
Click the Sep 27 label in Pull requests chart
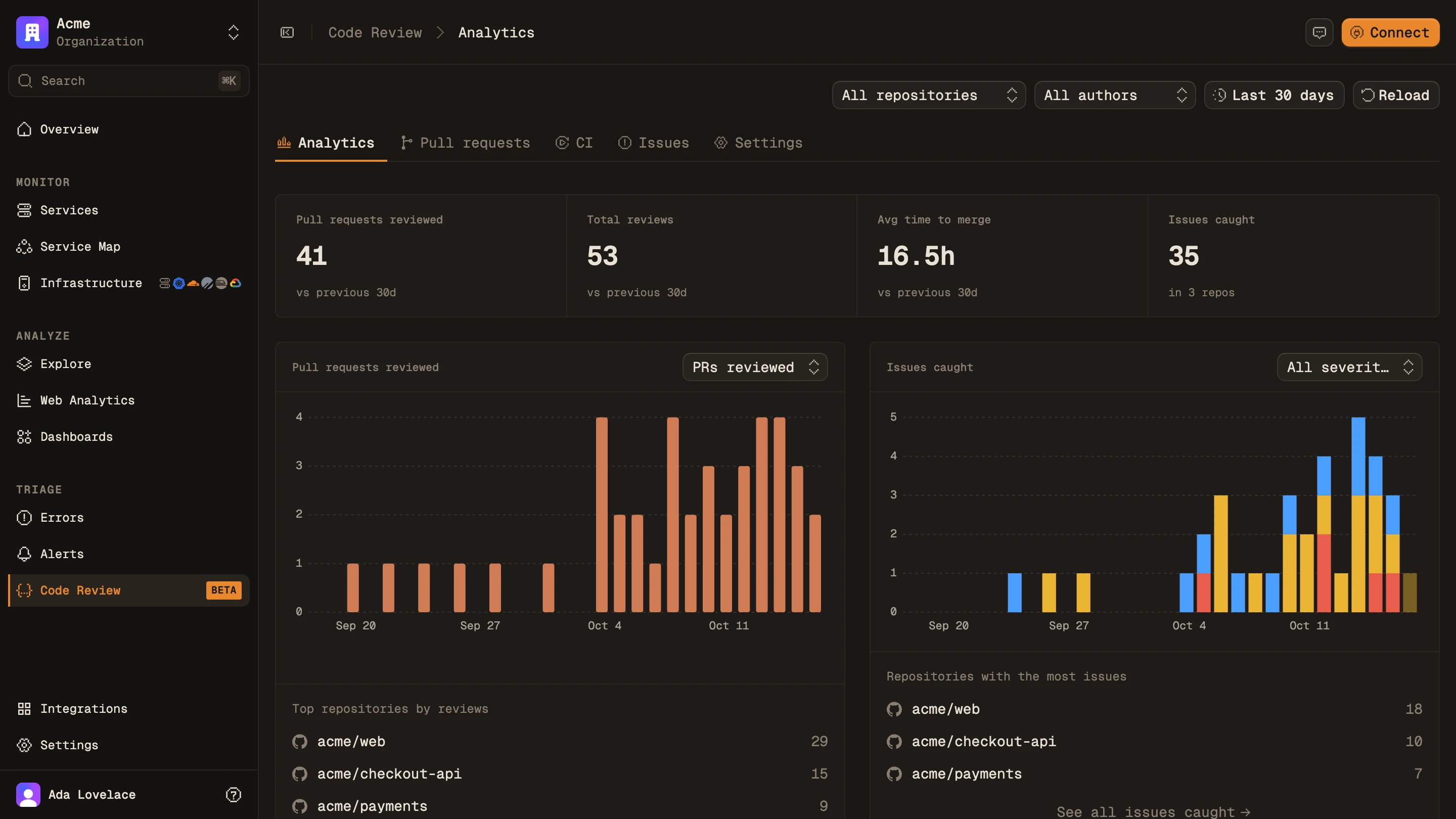click(480, 626)
